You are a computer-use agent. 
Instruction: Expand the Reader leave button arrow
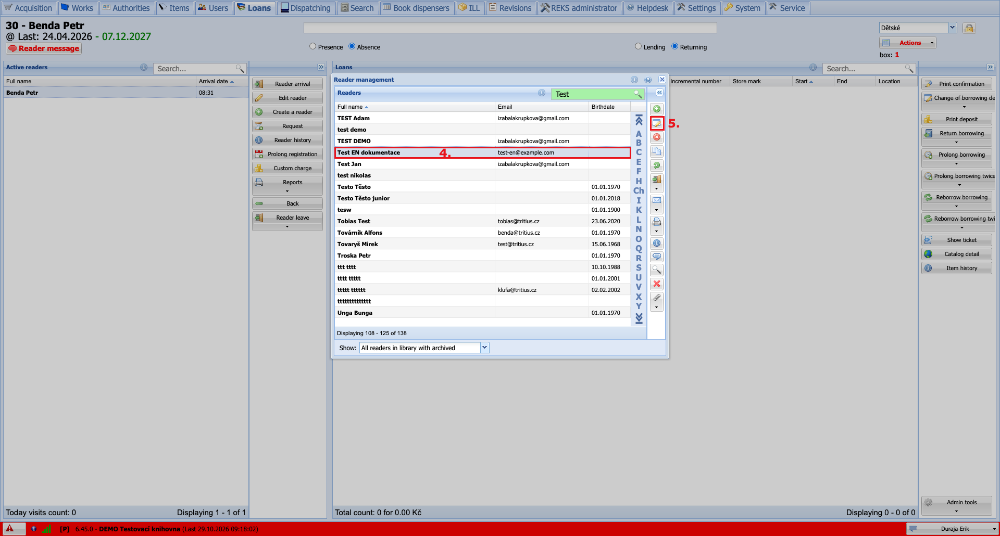coord(287,226)
